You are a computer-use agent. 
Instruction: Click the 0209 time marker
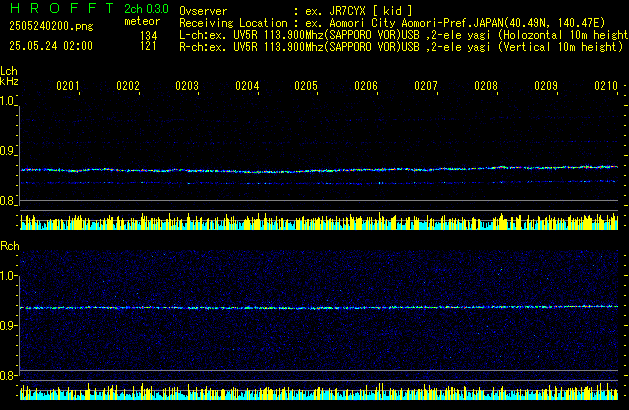(546, 86)
